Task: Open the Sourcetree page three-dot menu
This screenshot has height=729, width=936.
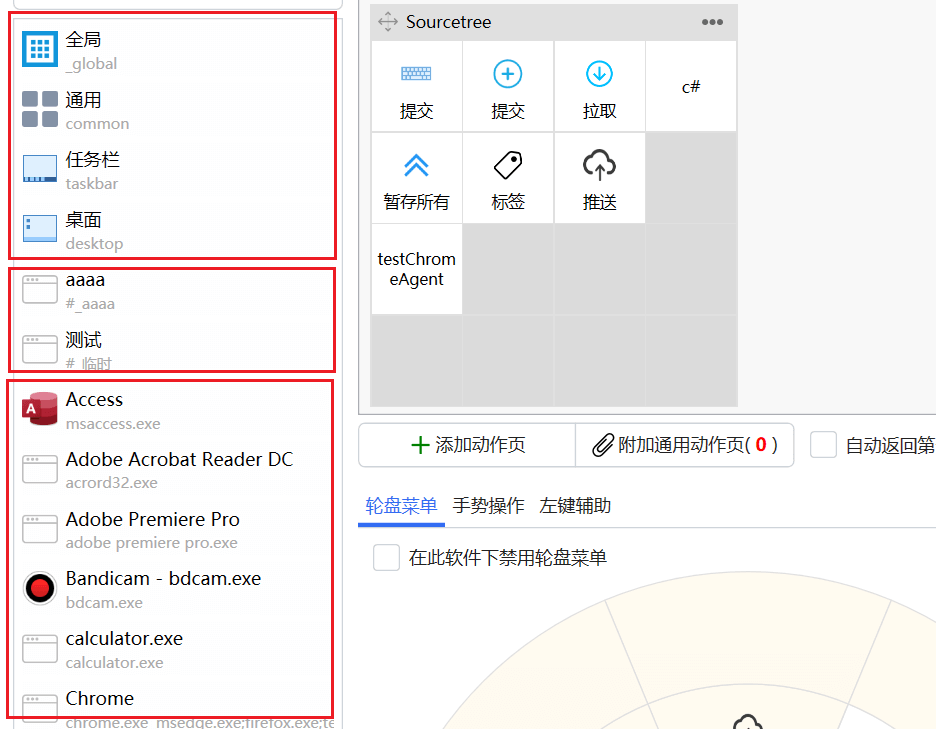Action: coord(712,22)
